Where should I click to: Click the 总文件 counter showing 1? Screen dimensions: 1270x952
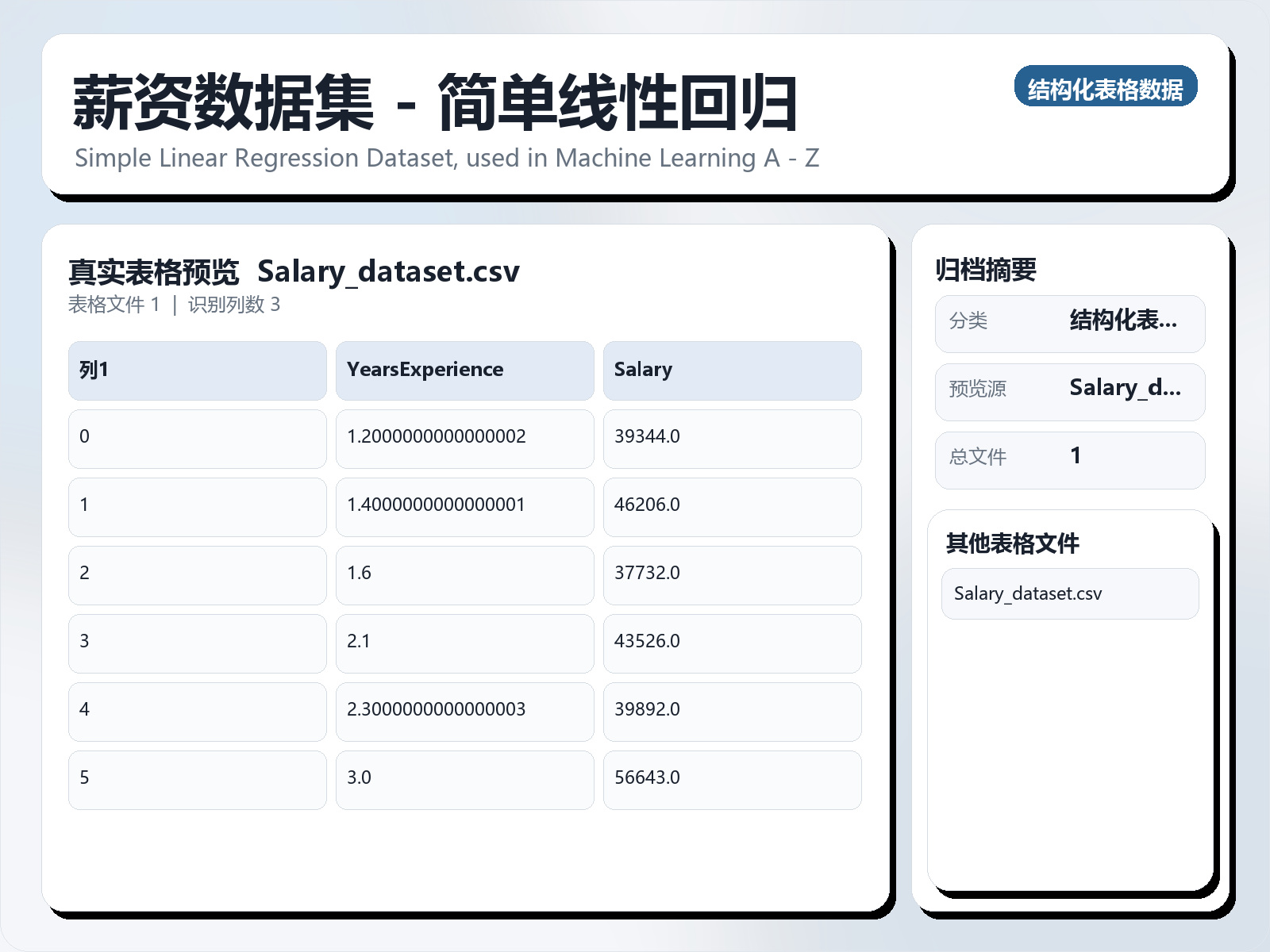1070,459
